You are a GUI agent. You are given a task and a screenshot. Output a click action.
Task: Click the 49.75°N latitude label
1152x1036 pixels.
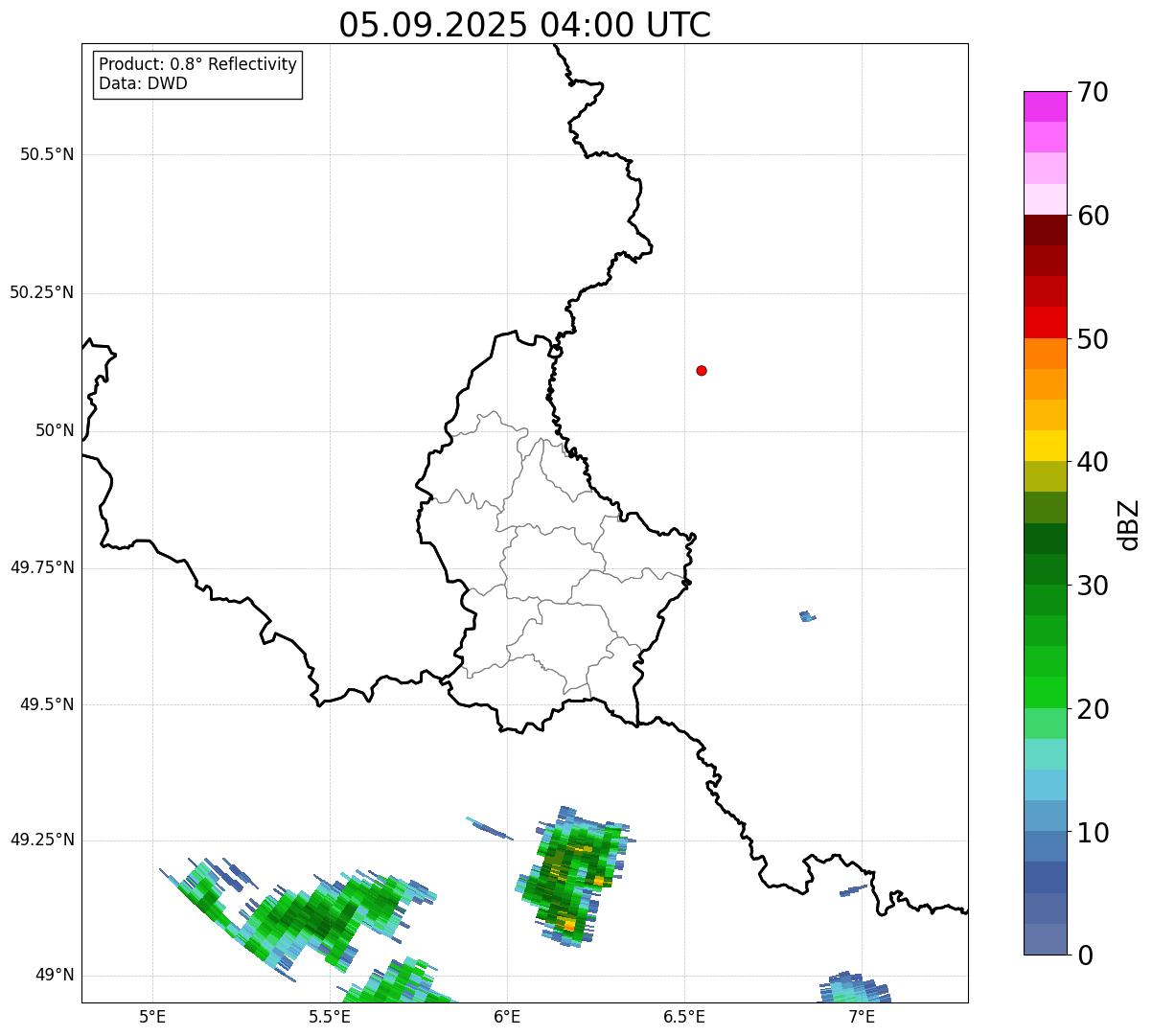pos(42,567)
